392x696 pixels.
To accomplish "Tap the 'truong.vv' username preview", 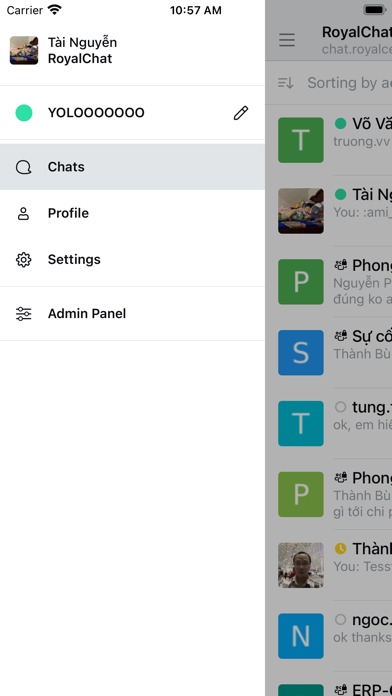I will (x=362, y=141).
